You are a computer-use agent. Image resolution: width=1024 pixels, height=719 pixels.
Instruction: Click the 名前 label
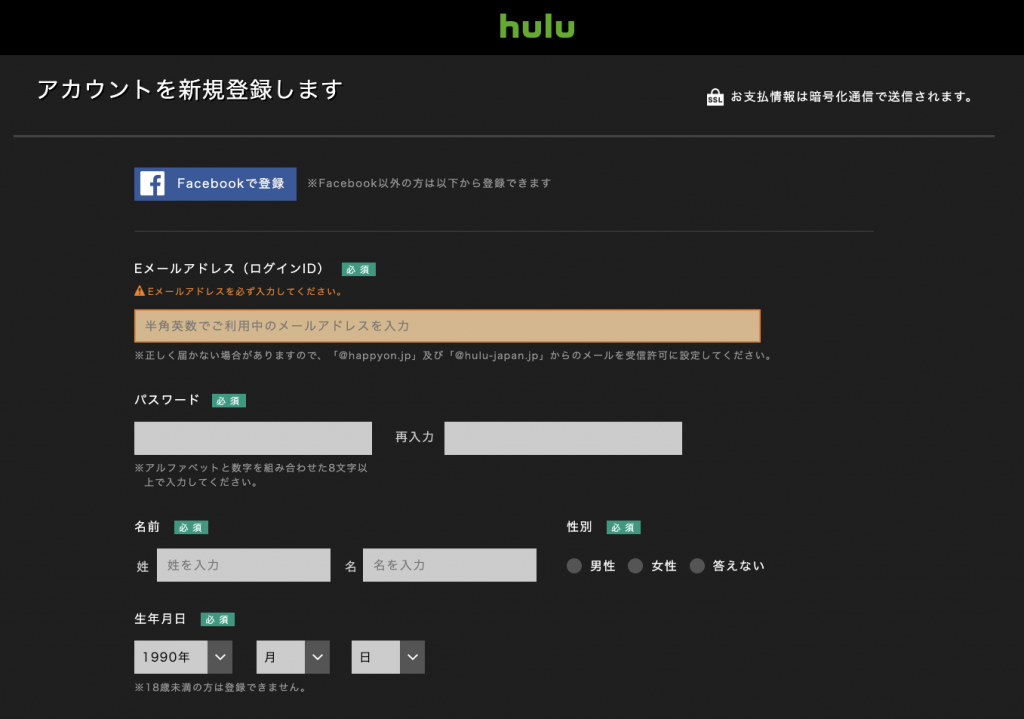coord(148,526)
